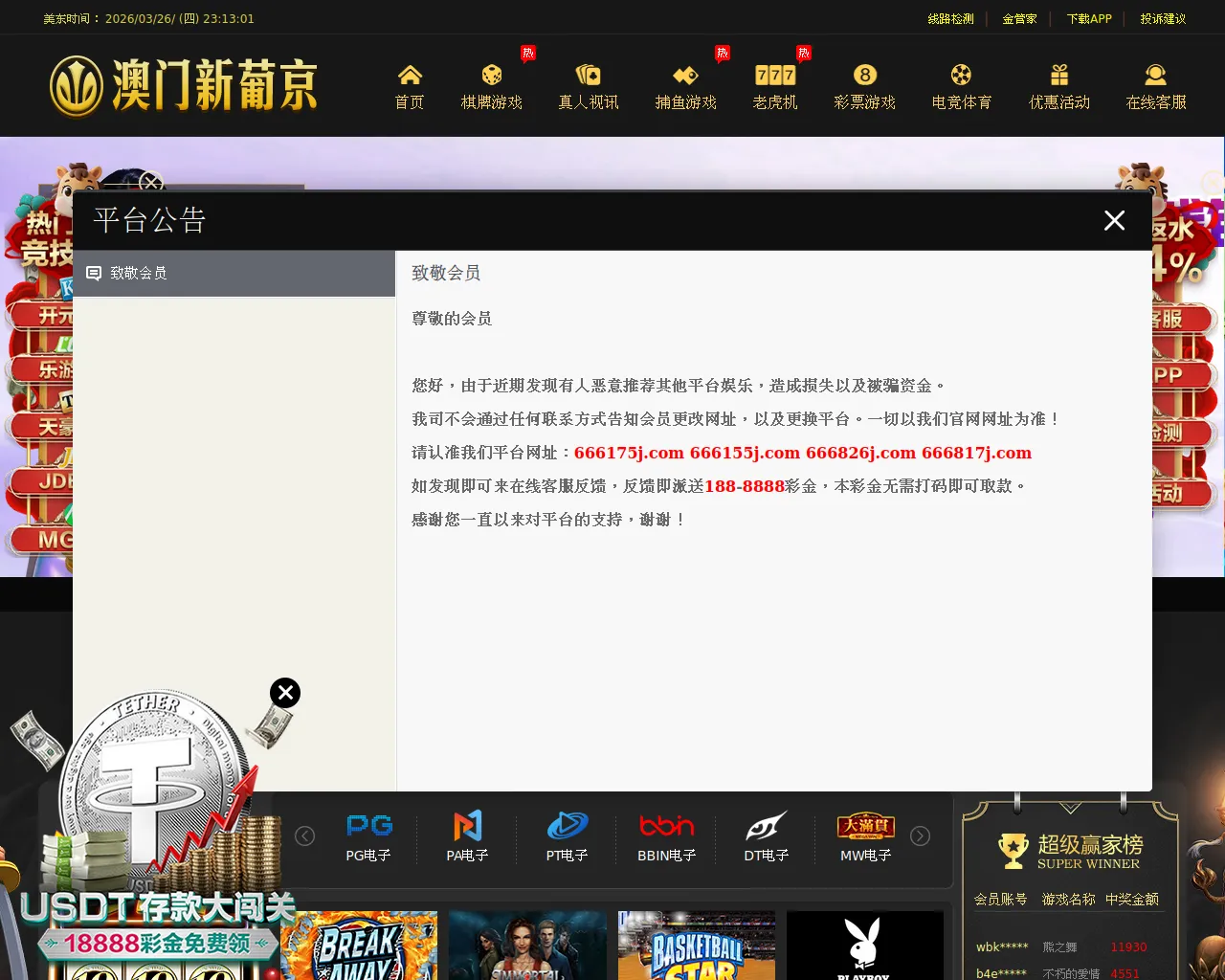Select the 致敬会员 announcement tab
The width and height of the screenshot is (1225, 980).
[138, 273]
